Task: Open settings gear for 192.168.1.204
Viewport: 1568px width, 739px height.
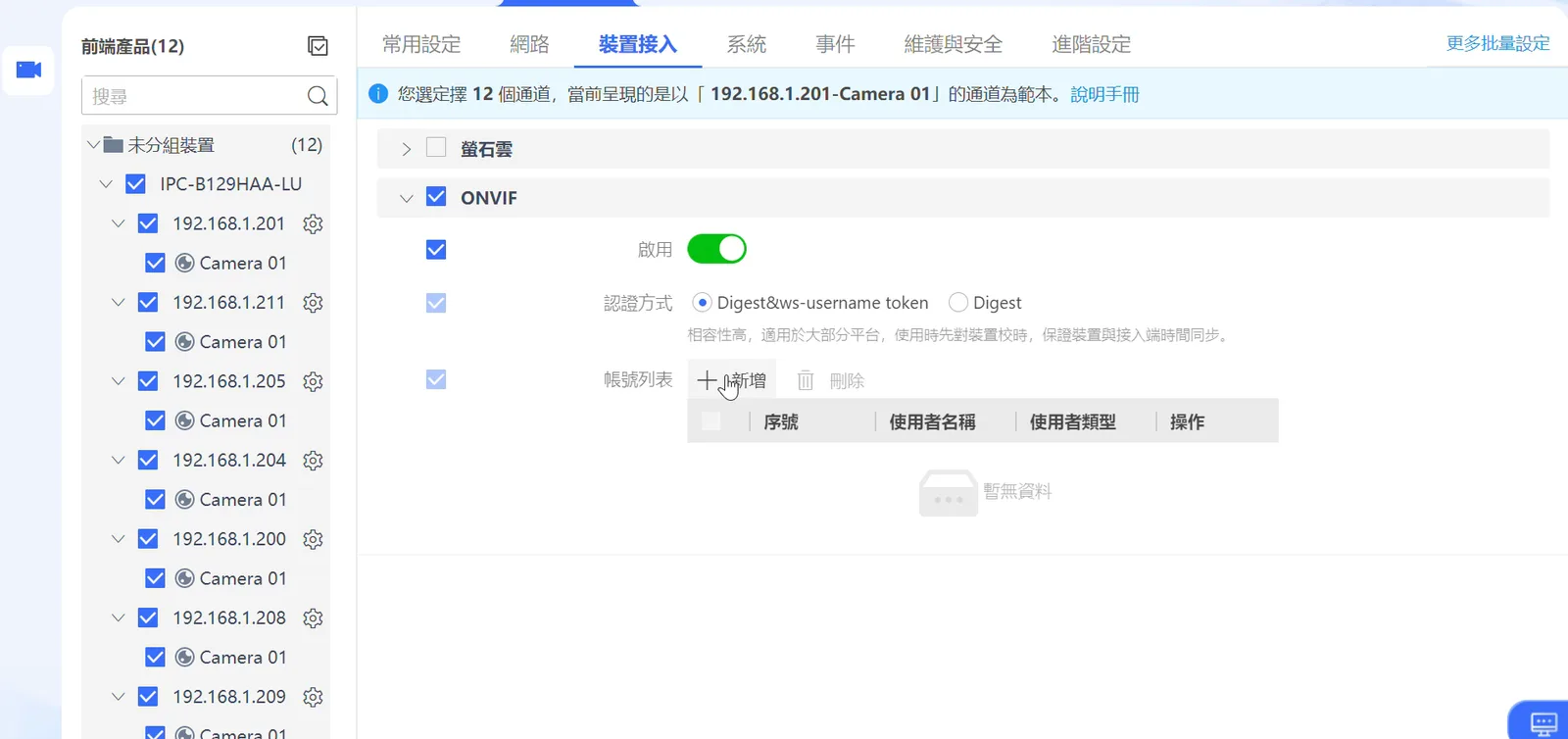Action: click(313, 460)
